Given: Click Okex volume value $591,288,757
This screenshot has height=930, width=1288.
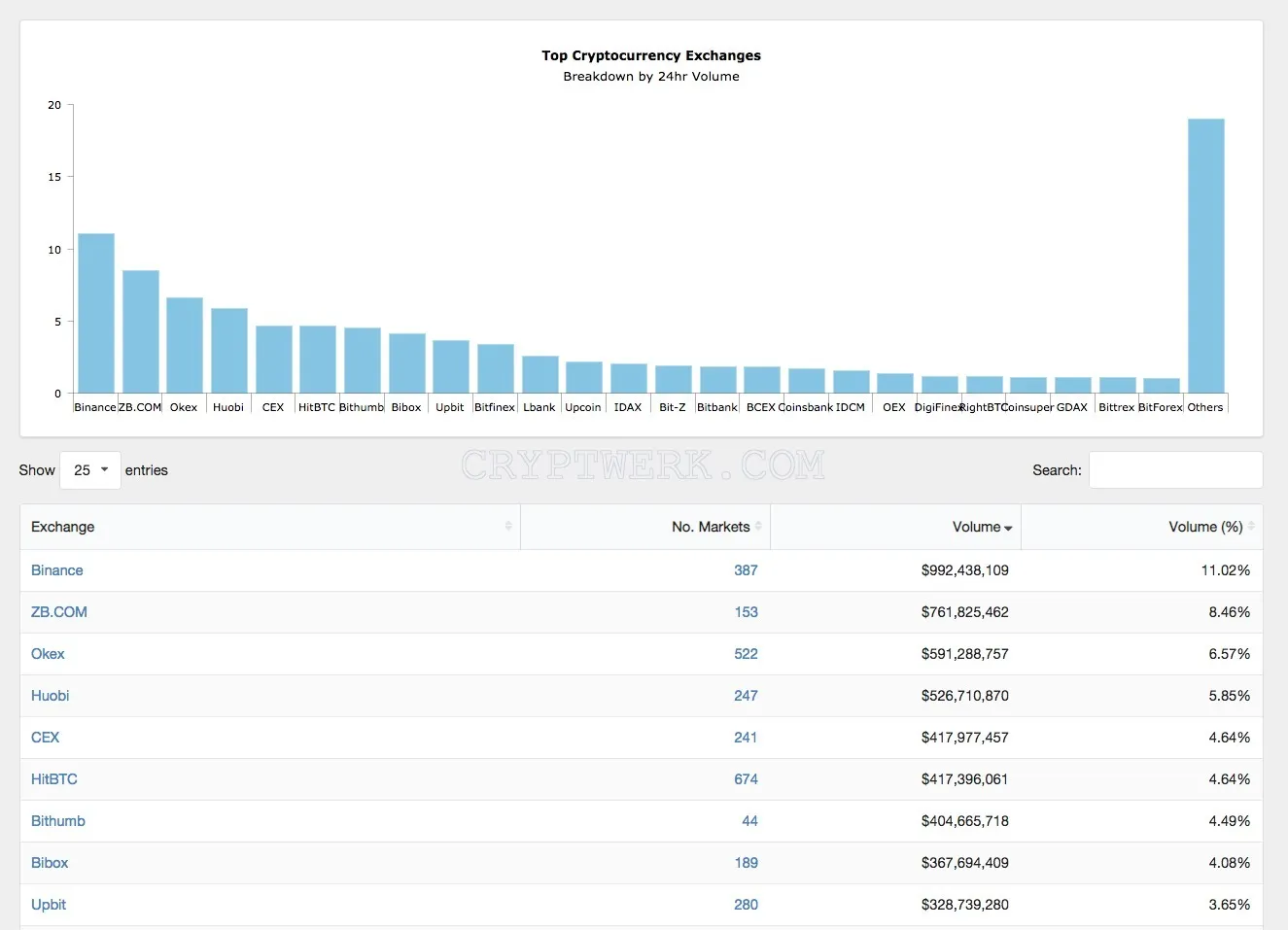Looking at the screenshot, I should 965,654.
